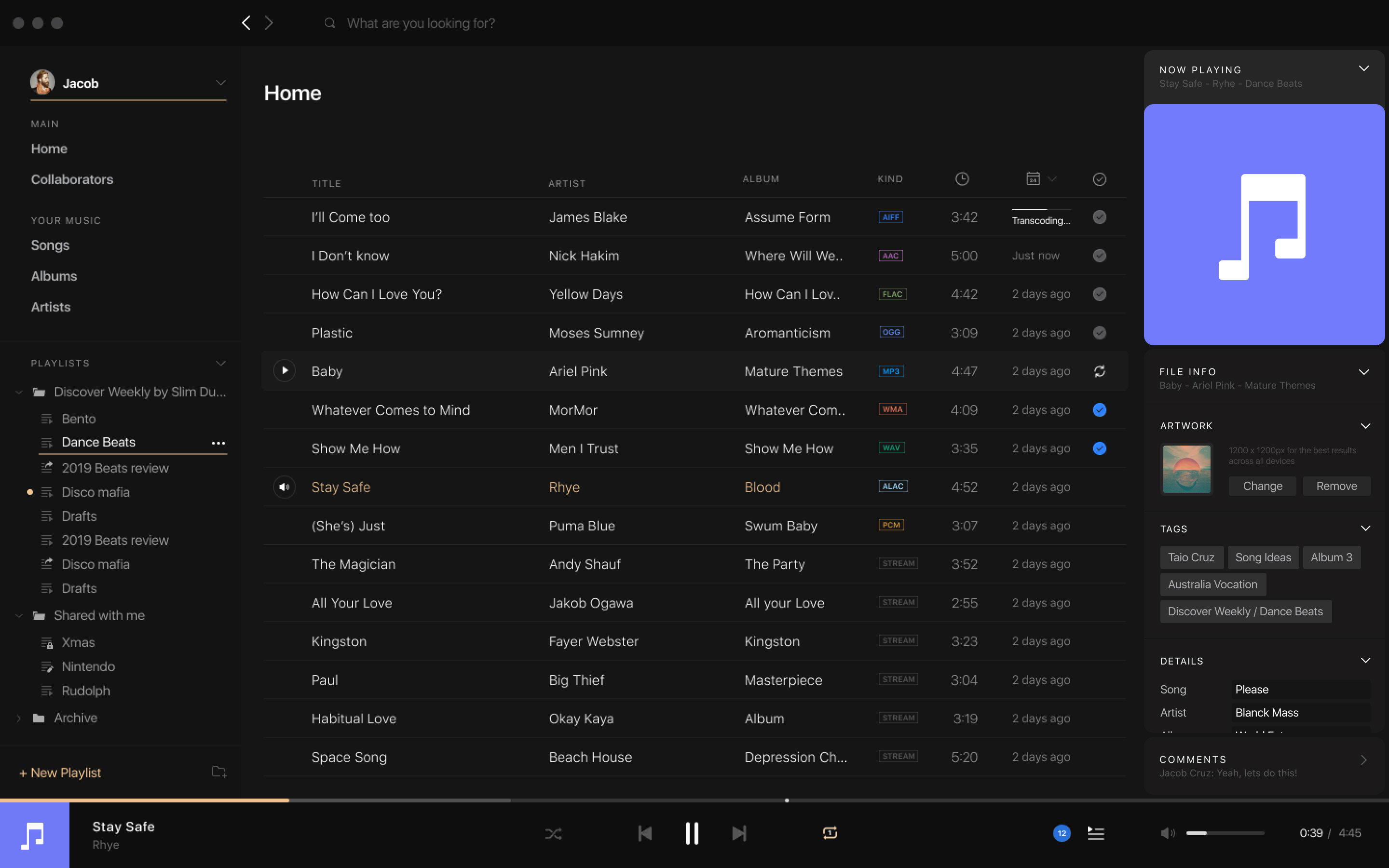
Task: Open the play queue list icon
Action: pyautogui.click(x=1096, y=834)
